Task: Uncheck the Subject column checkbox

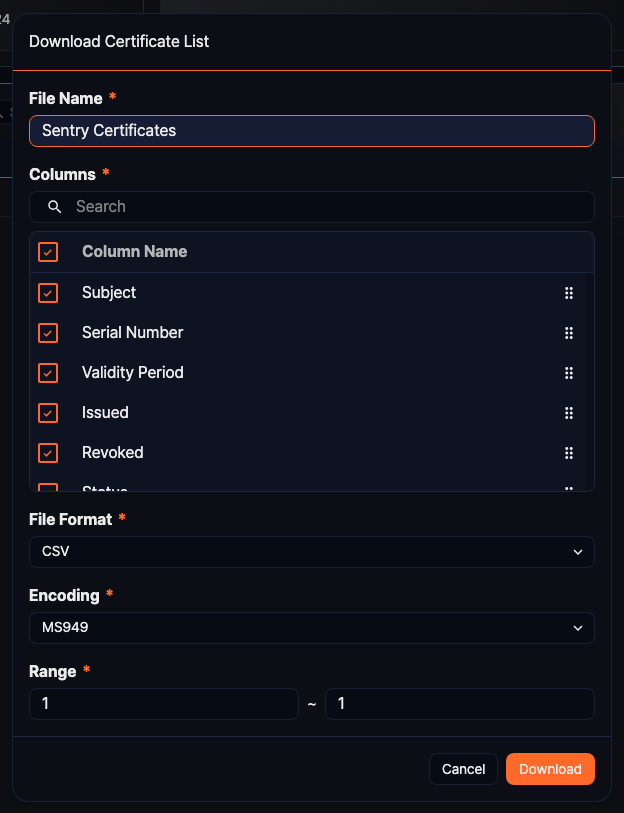Action: (48, 293)
